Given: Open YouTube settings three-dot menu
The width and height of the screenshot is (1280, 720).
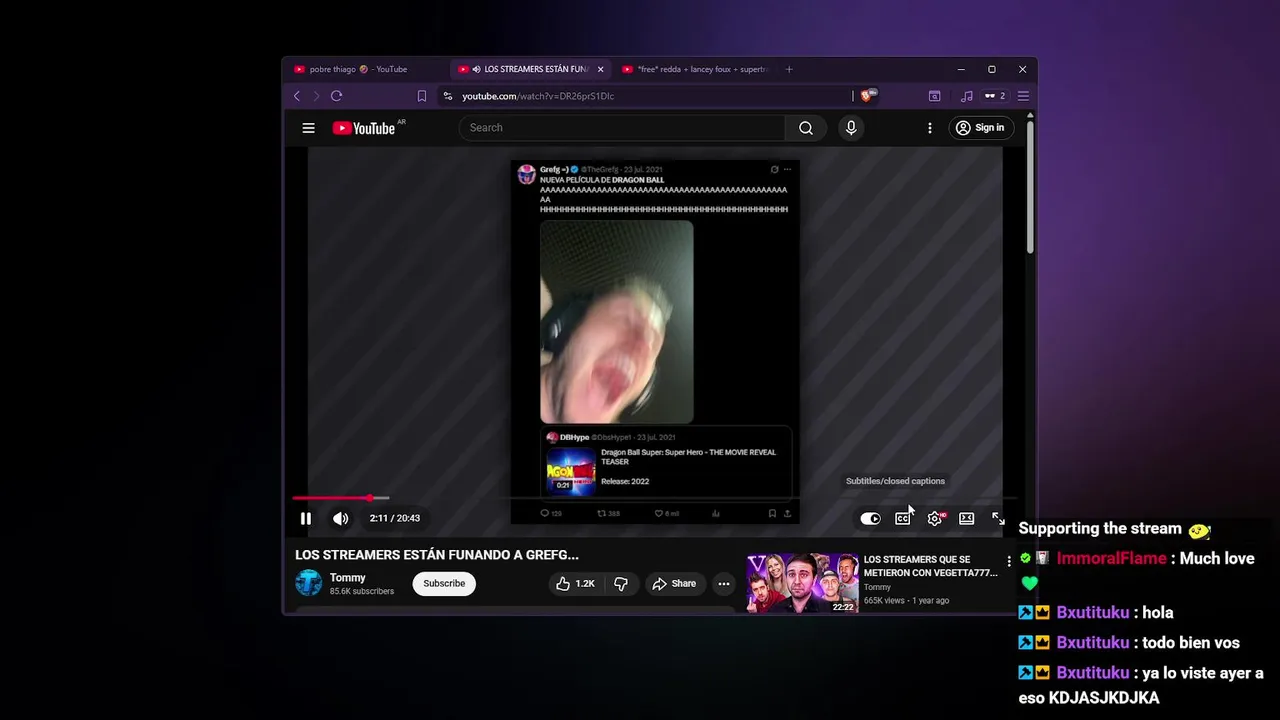Looking at the screenshot, I should point(929,128).
